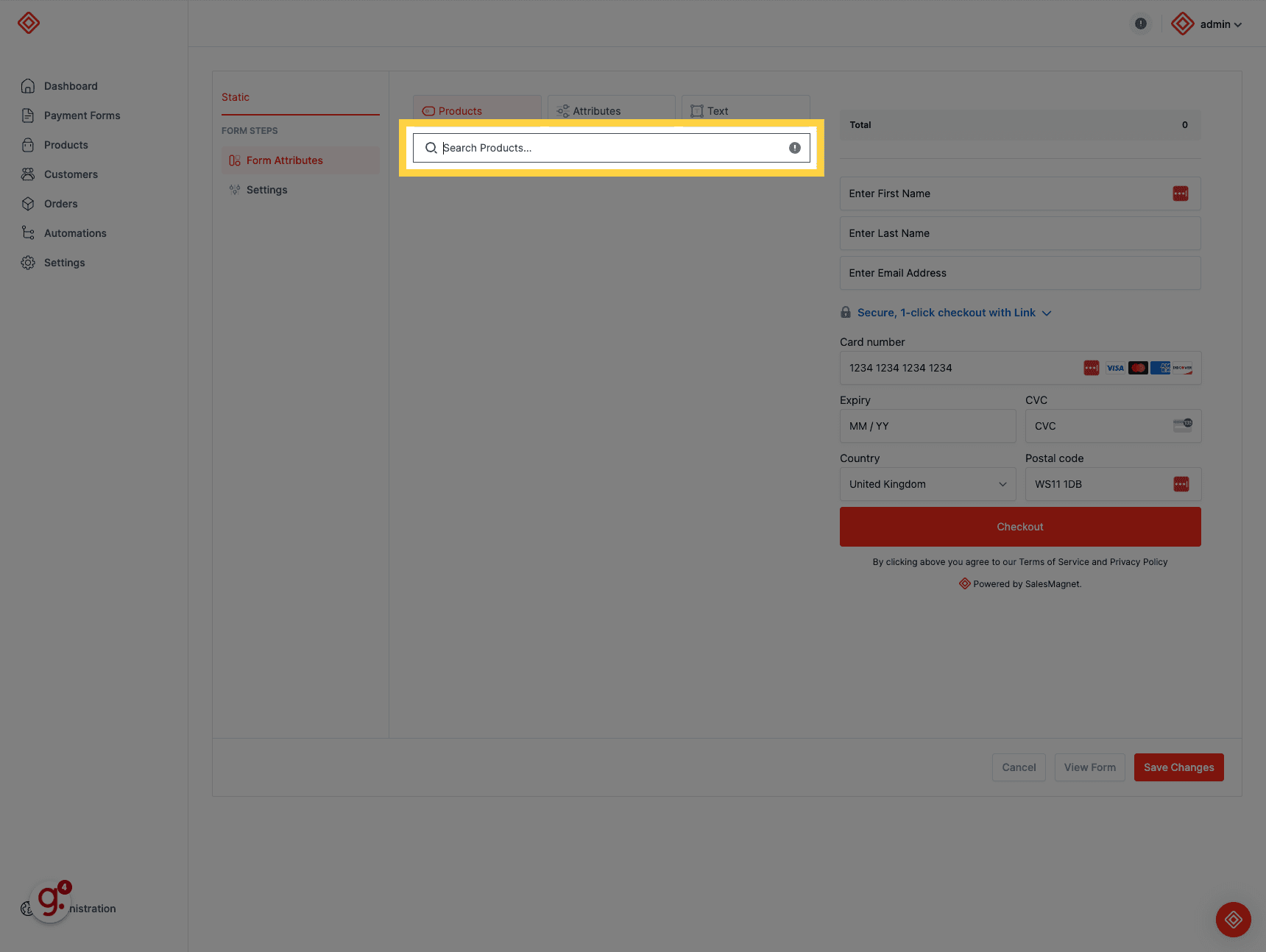This screenshot has height=952, width=1266.
Task: Click the Postal code field
Action: pos(1114,484)
